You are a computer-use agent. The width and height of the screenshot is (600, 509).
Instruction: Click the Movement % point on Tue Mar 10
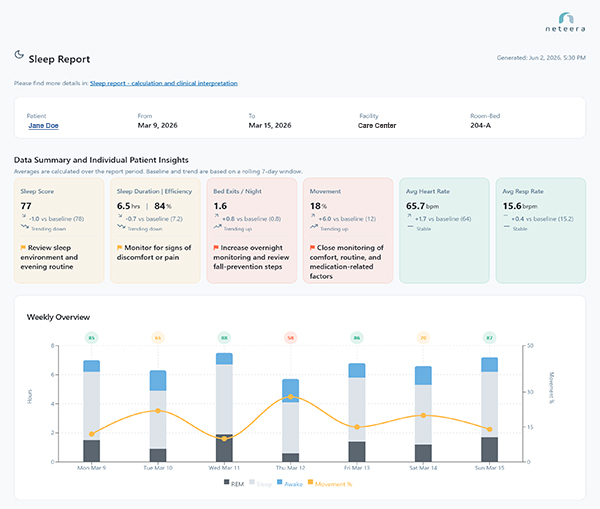point(158,411)
